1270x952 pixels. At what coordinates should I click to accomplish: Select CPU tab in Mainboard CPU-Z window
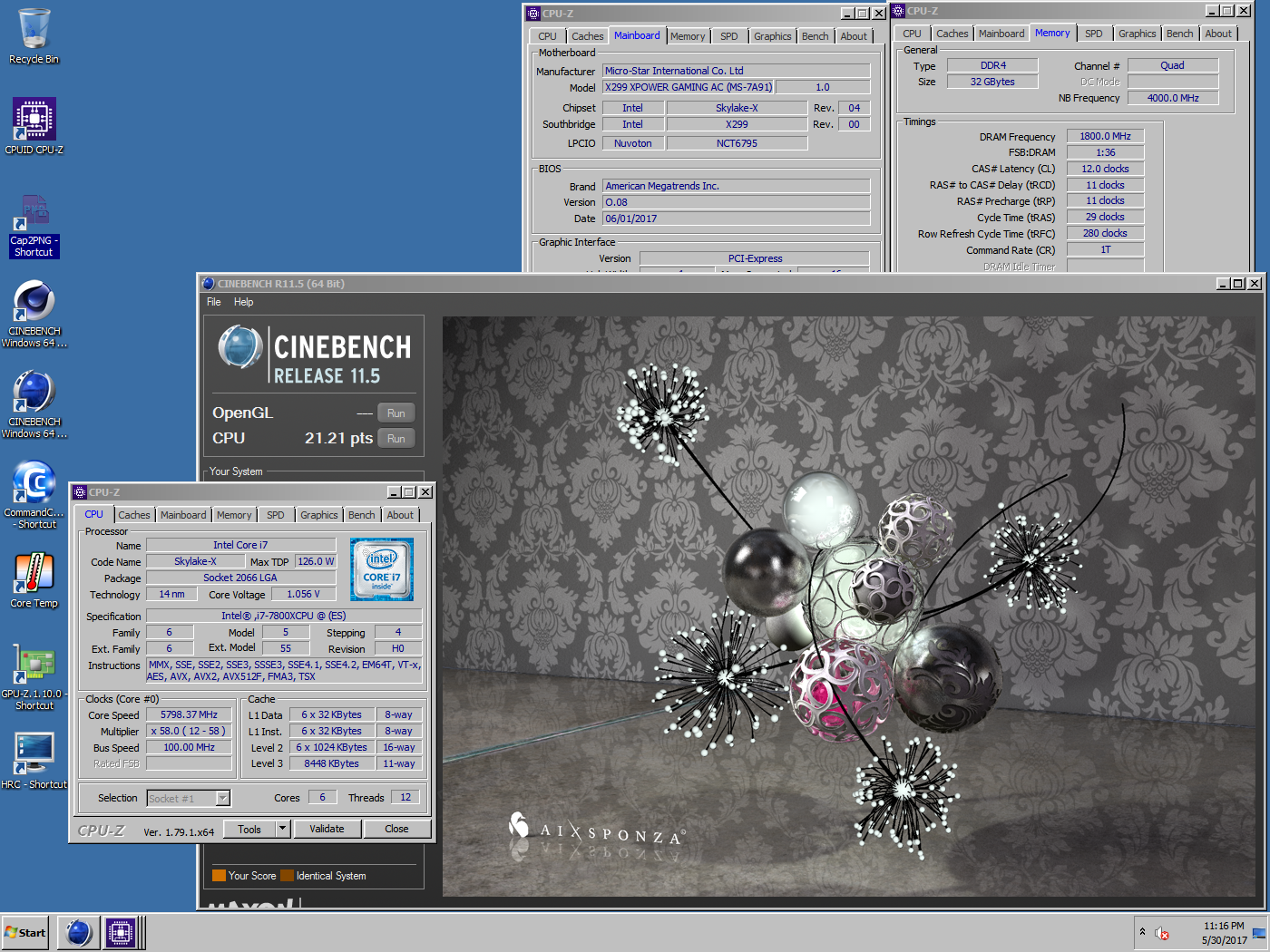click(x=547, y=36)
